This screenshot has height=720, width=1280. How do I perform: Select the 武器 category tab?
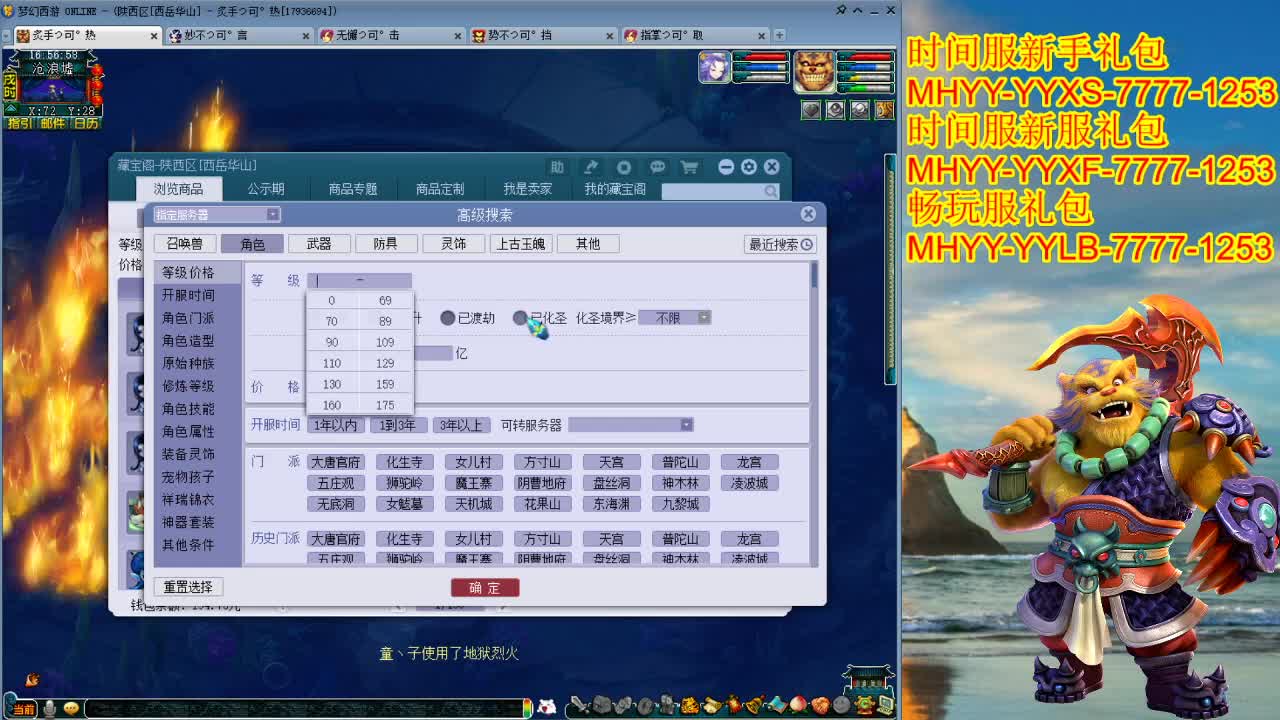pos(319,244)
